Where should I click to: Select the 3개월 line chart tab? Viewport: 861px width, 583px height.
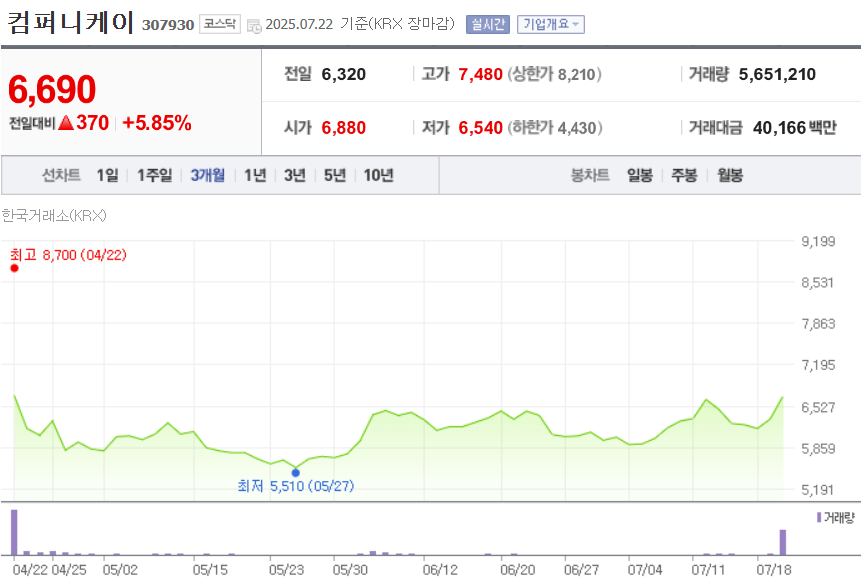208,175
